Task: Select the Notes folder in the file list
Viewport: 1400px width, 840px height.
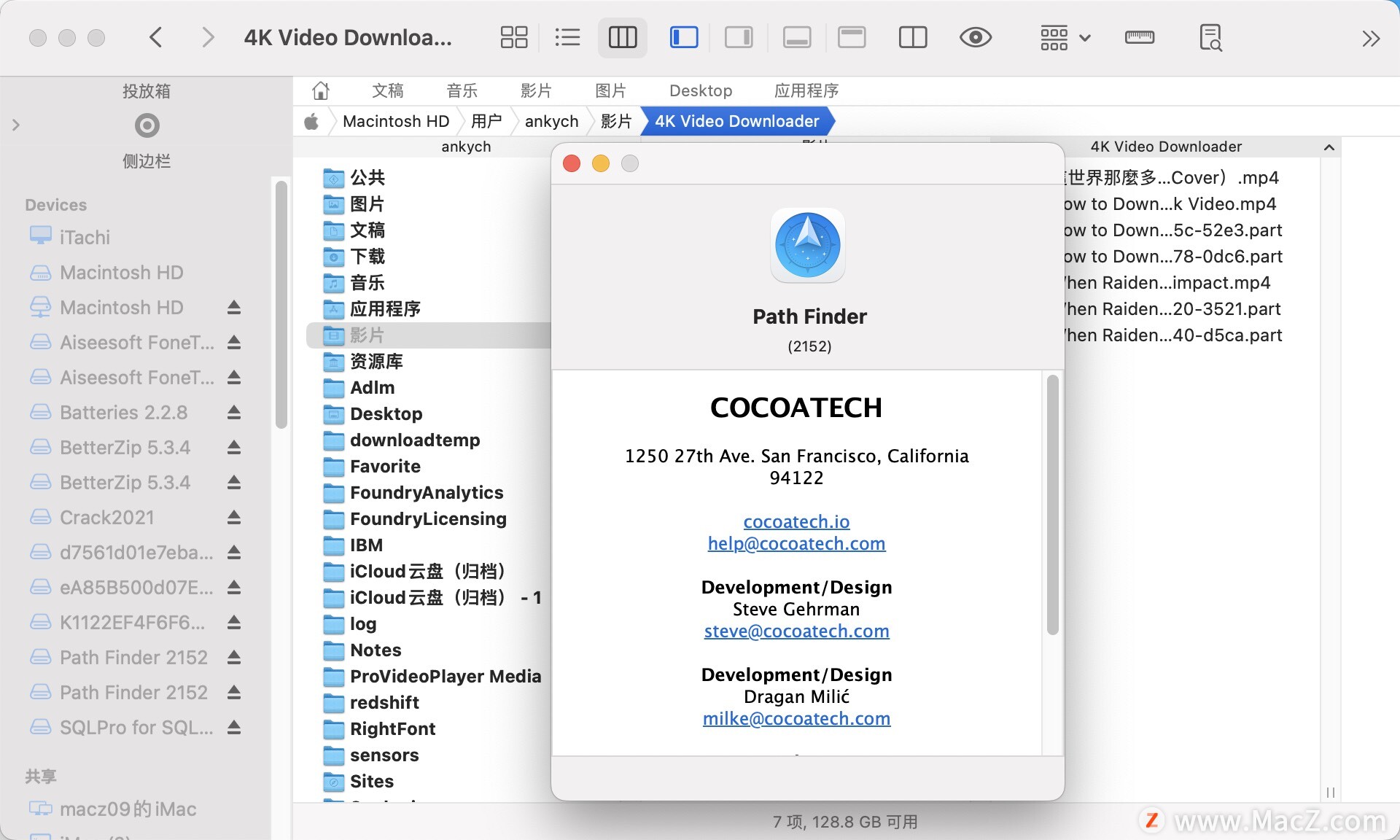Action: (x=375, y=650)
